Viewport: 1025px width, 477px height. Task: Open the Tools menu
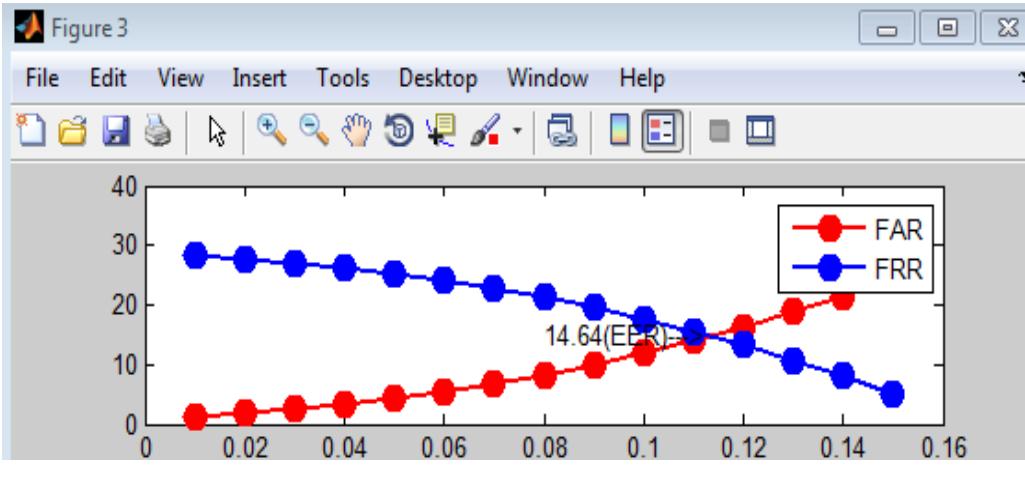tap(343, 79)
